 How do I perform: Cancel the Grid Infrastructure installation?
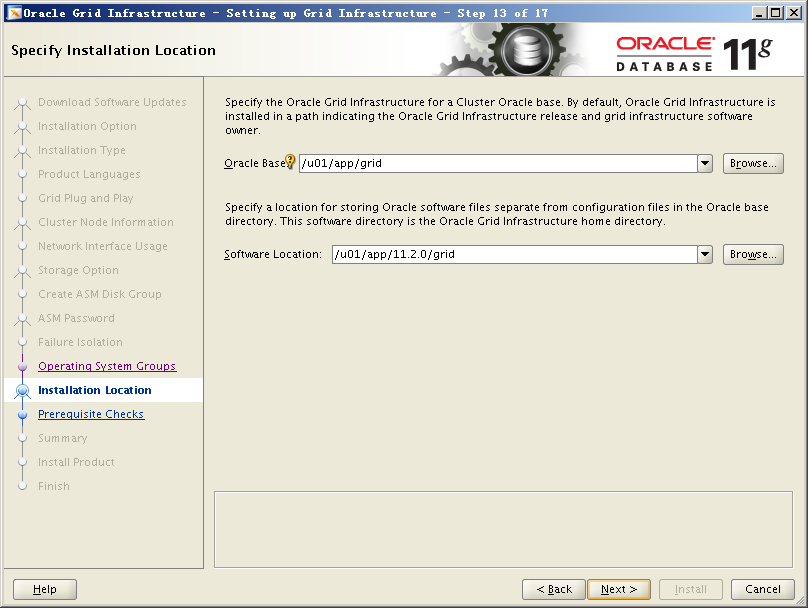point(762,589)
